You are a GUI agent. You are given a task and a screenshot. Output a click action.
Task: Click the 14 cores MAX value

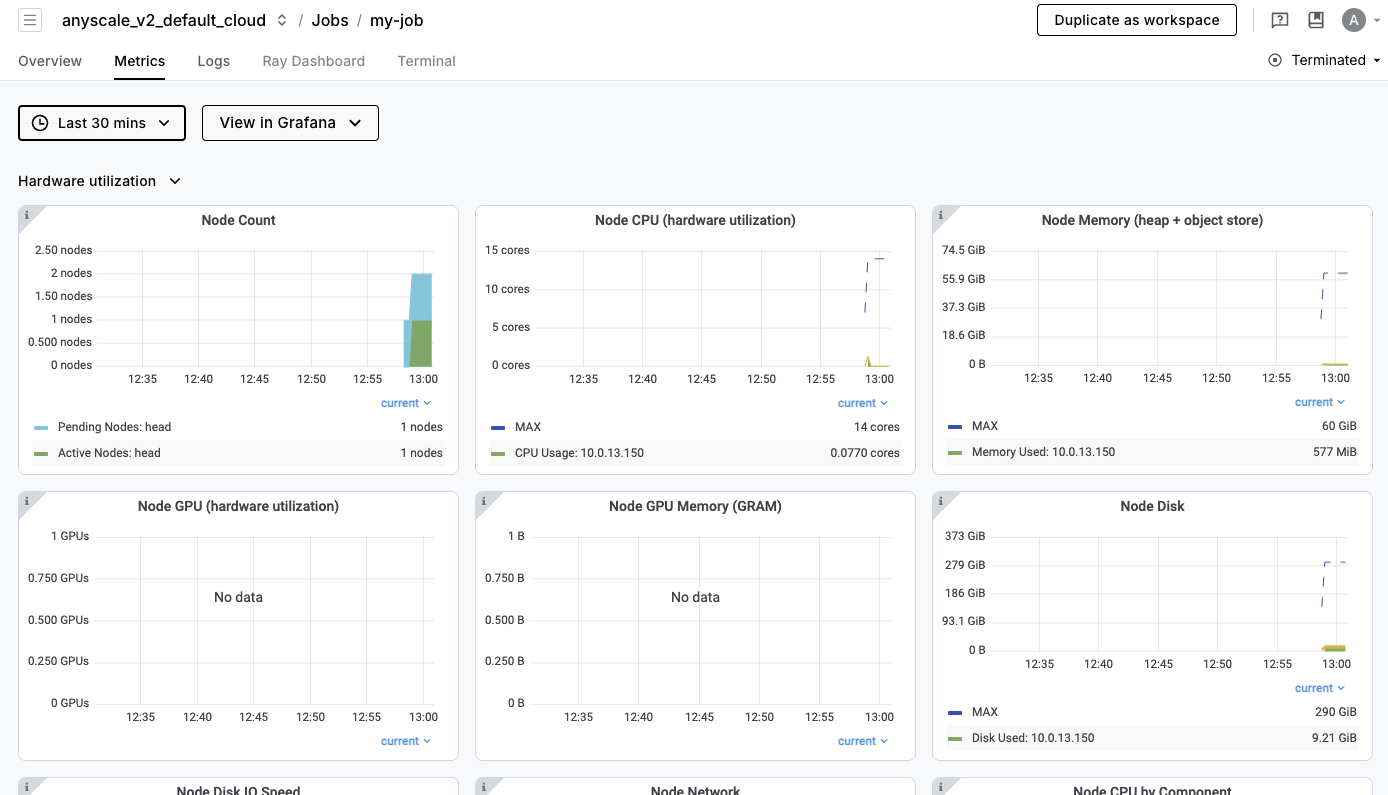point(877,427)
